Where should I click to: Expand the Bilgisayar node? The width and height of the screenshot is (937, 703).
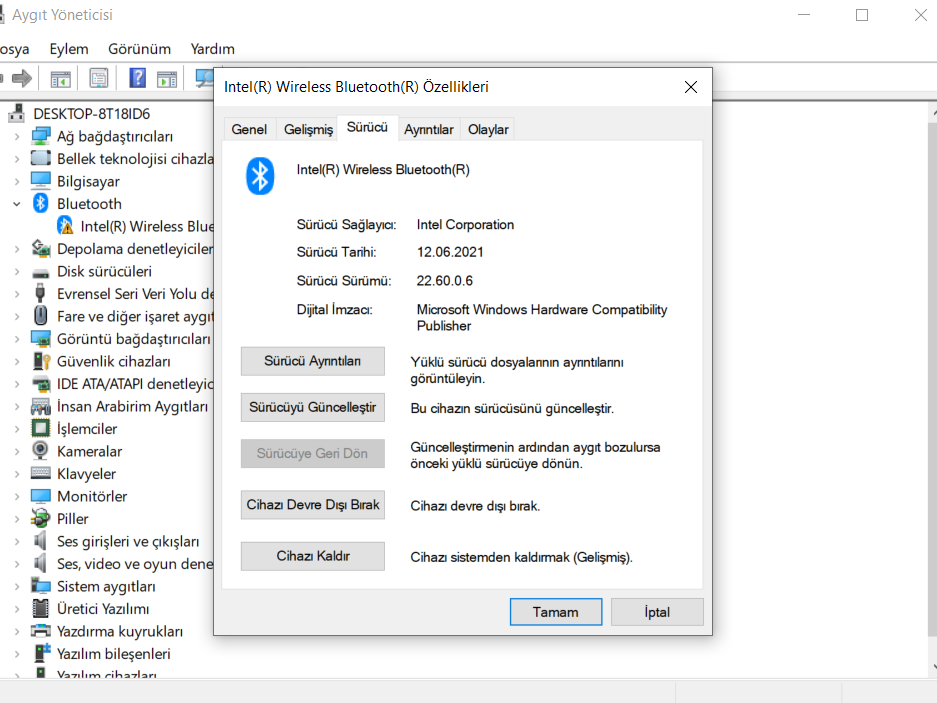[x=17, y=181]
